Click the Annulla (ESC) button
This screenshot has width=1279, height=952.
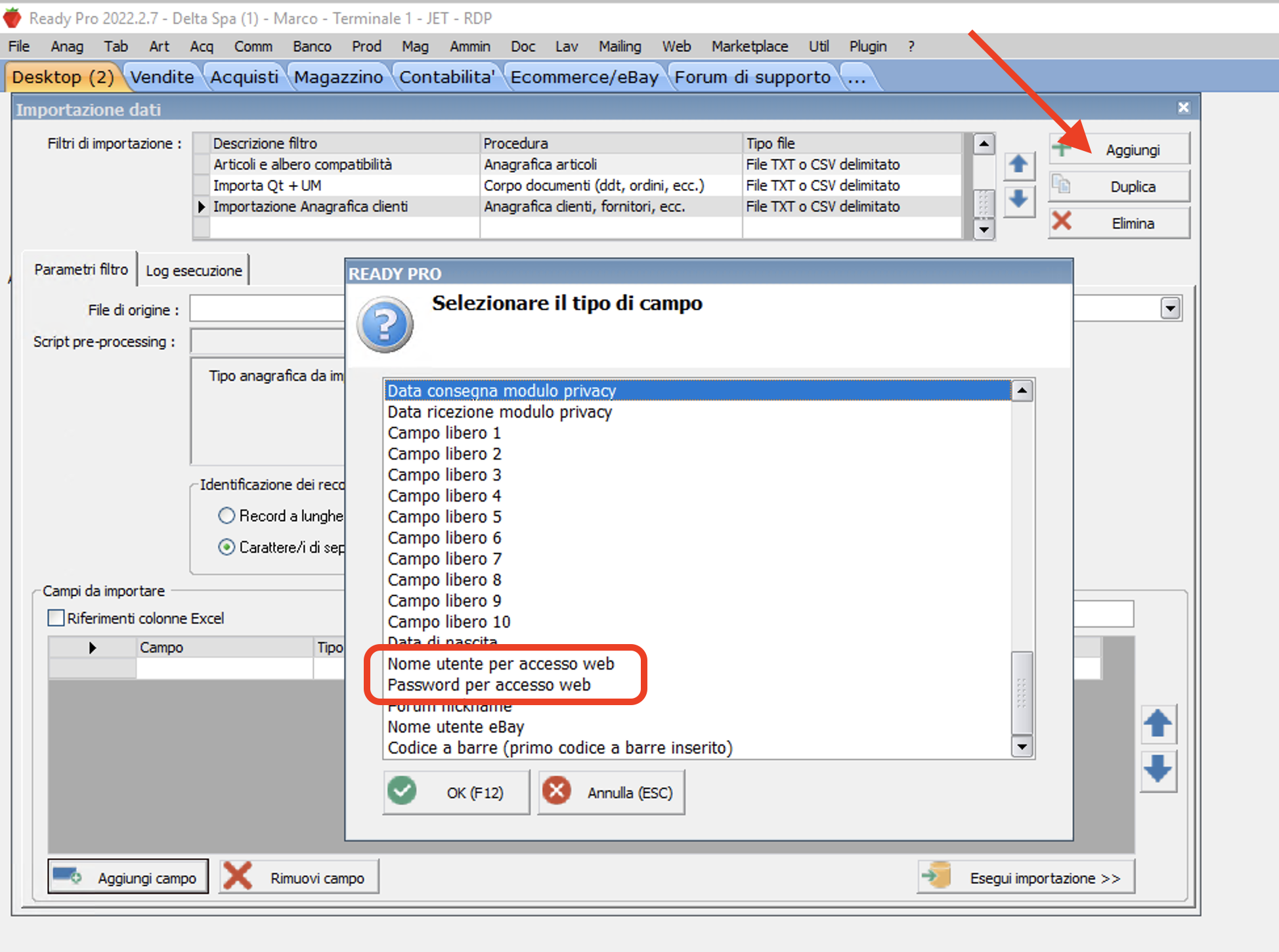[x=611, y=792]
